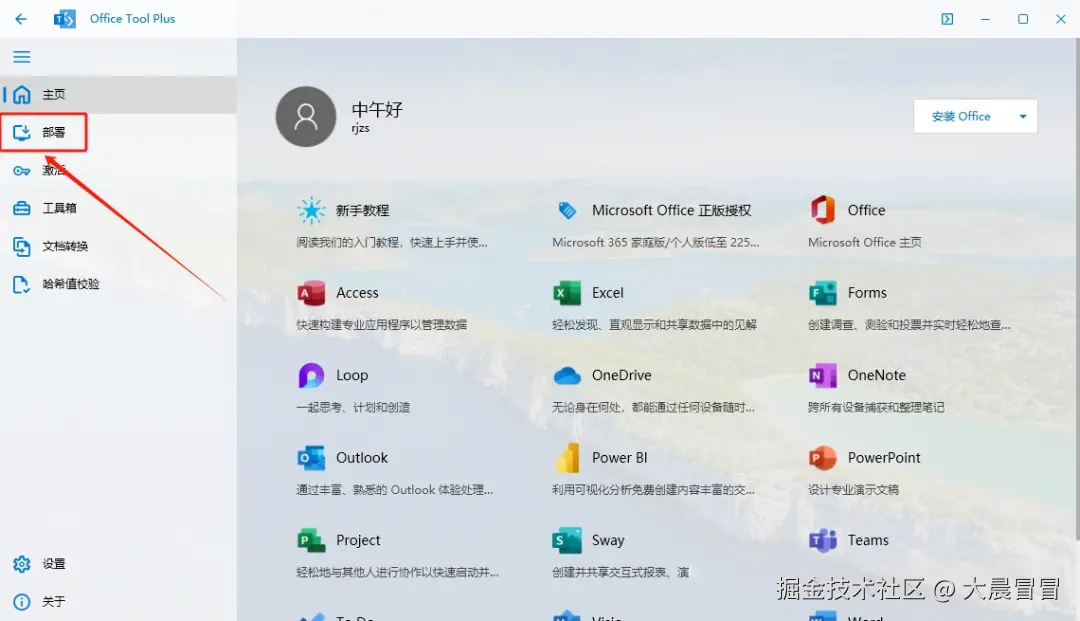The image size is (1080, 621).
Task: Click the Power BI icon
Action: [x=567, y=458]
